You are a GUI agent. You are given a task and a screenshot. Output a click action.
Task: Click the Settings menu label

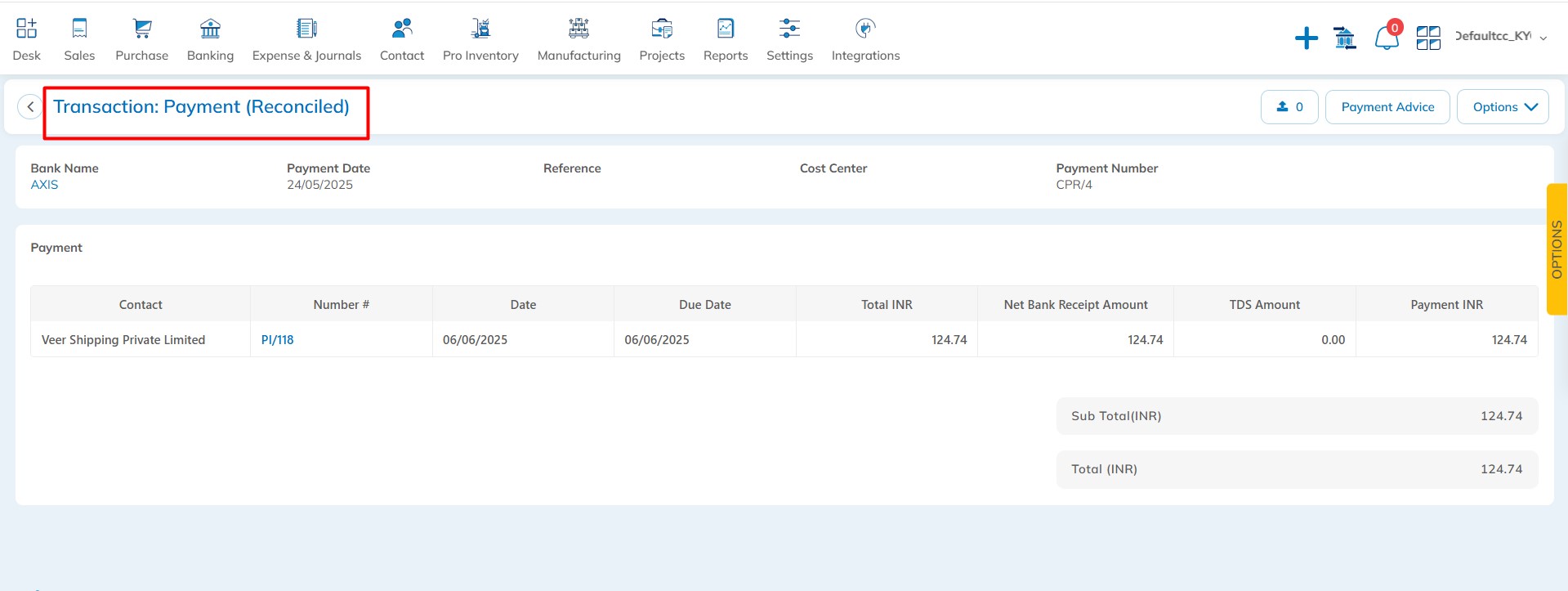789,56
